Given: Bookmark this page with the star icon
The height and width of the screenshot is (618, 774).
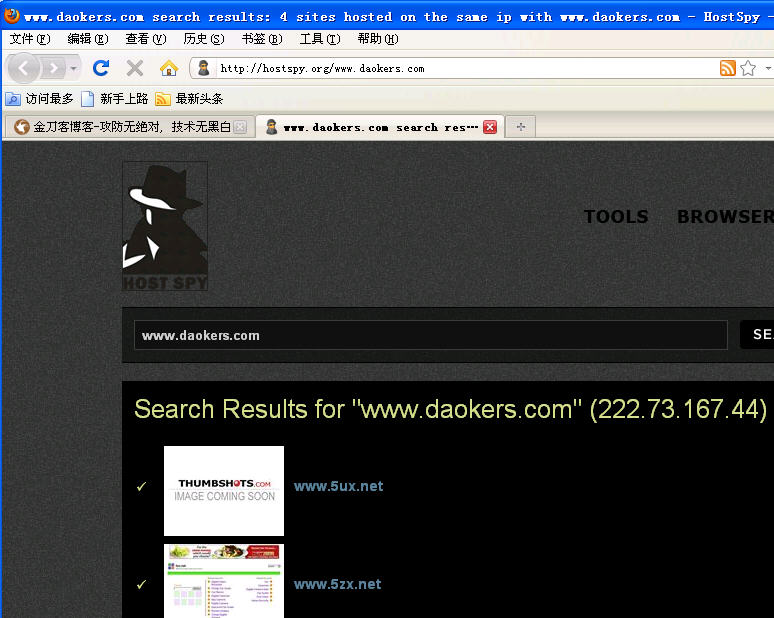Looking at the screenshot, I should tap(748, 68).
